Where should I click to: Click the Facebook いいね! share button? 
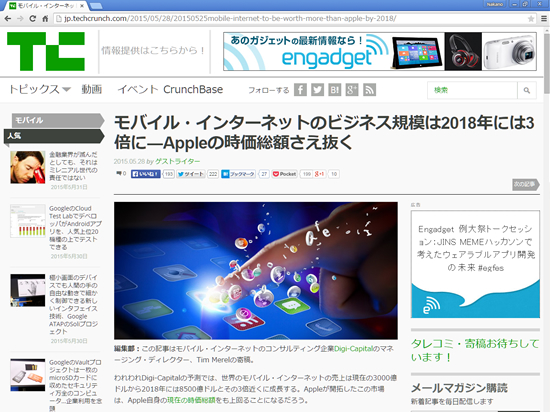(146, 174)
